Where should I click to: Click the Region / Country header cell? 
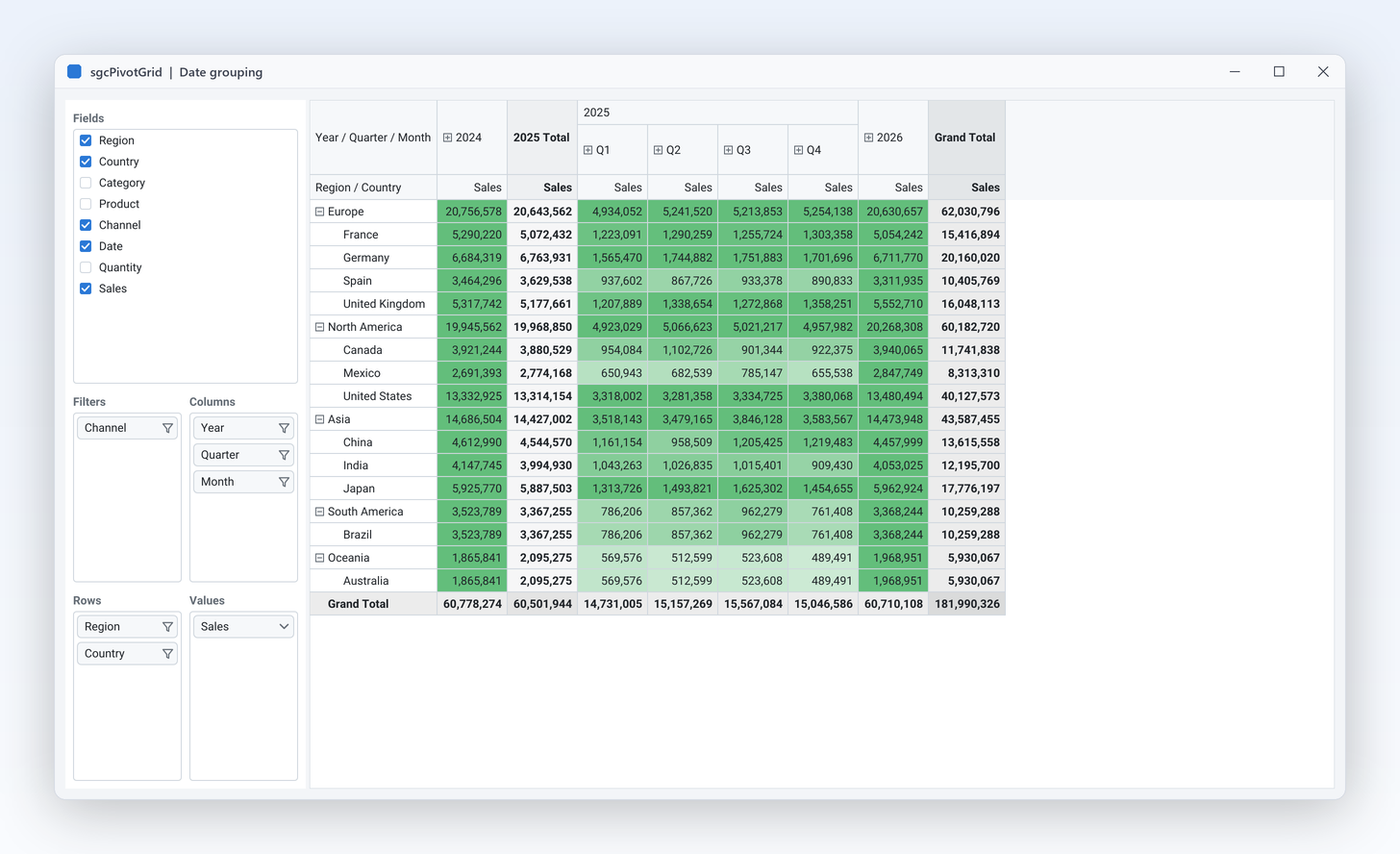coord(373,188)
